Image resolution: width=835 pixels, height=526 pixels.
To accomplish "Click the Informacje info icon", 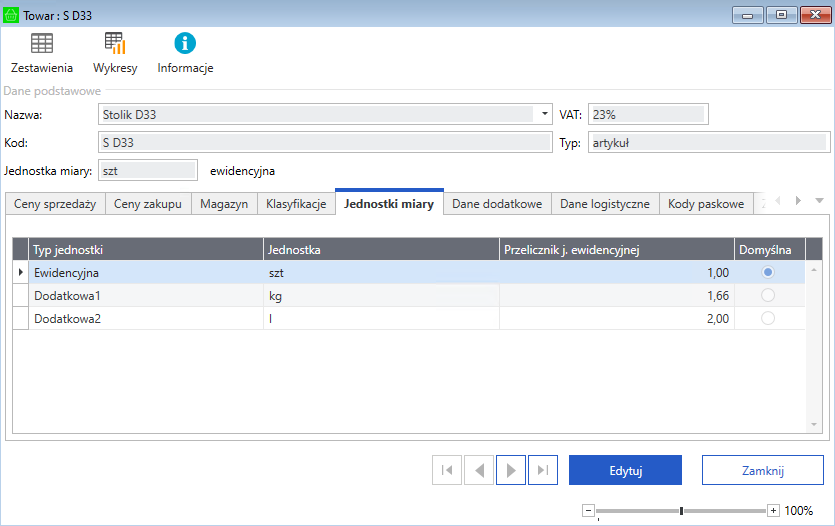I will pos(185,44).
